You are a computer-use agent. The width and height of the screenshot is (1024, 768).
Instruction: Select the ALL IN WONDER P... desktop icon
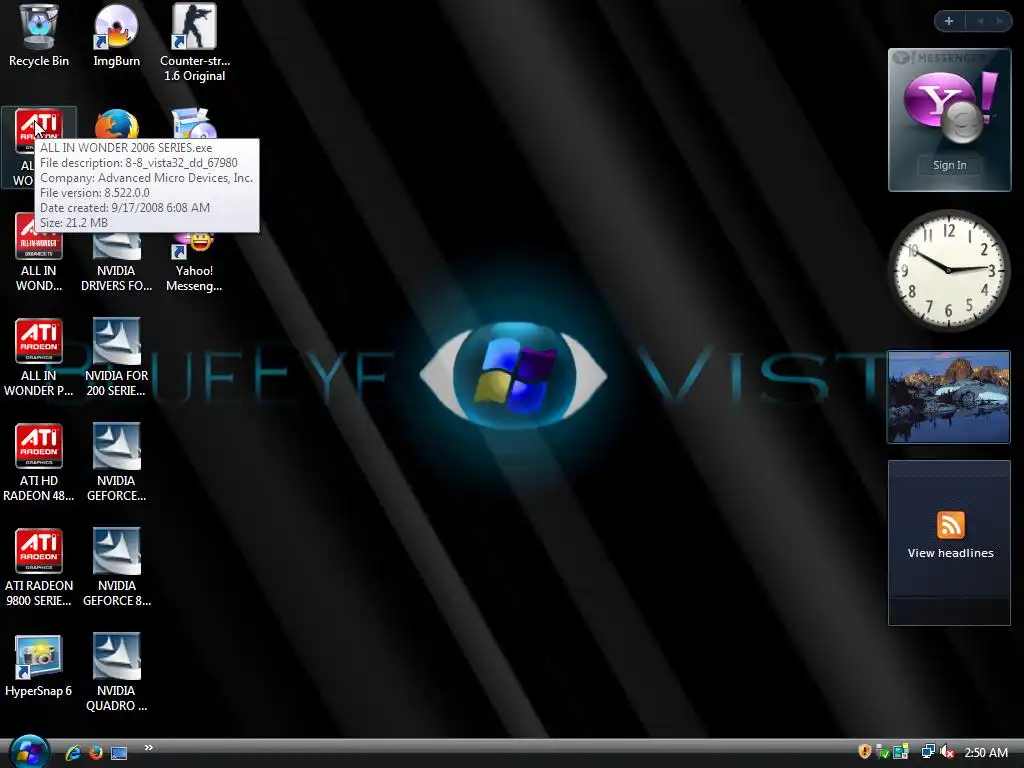pyautogui.click(x=39, y=357)
